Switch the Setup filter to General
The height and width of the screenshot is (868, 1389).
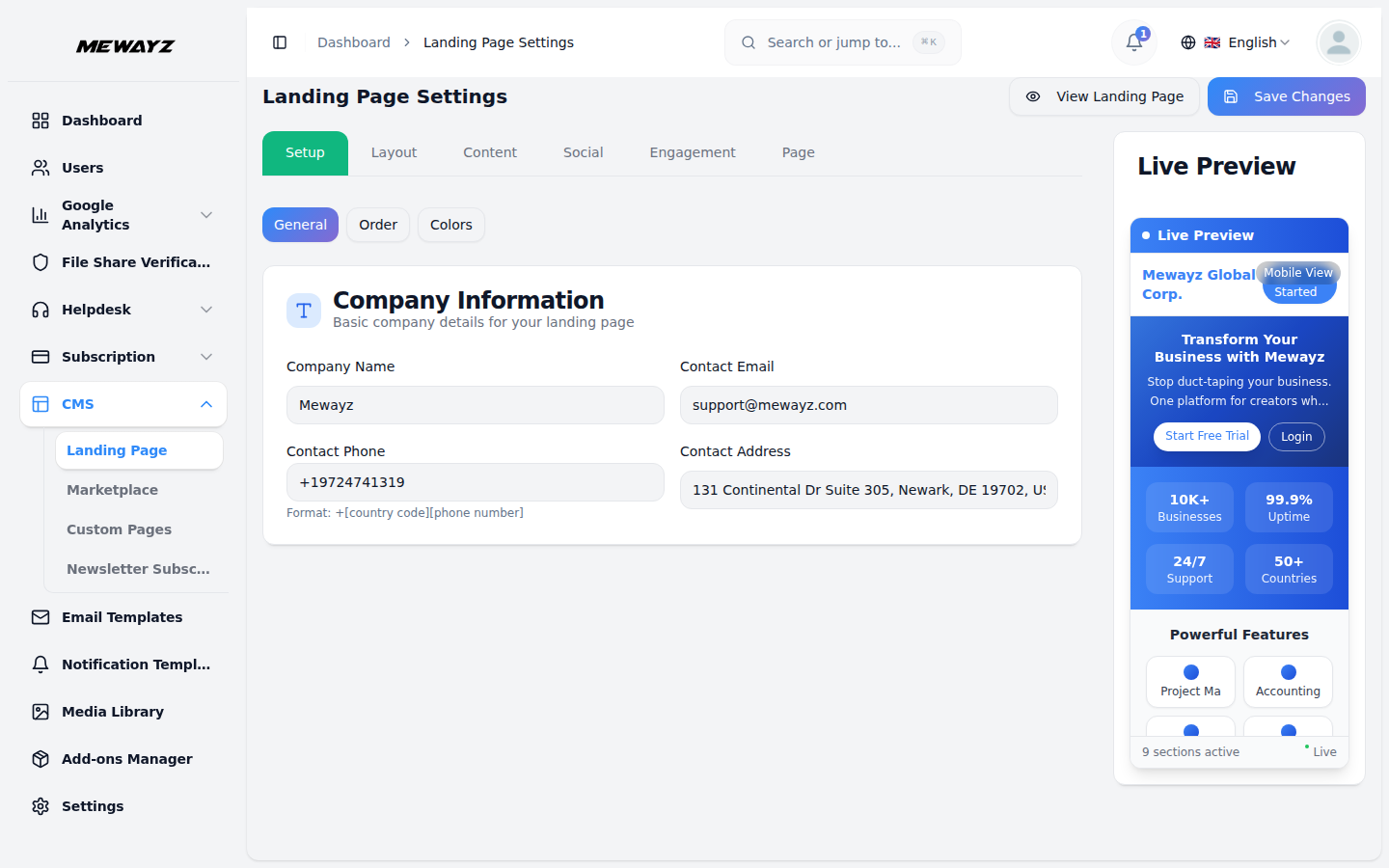pos(300,225)
